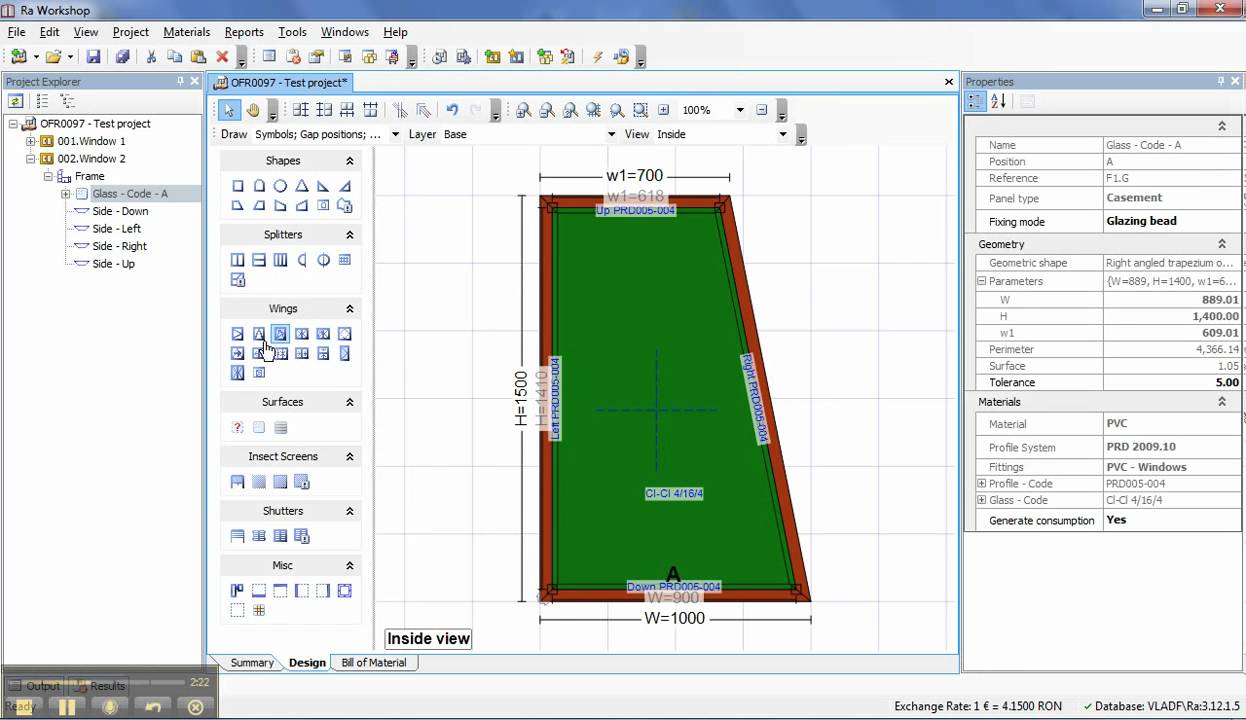This screenshot has height=720, width=1246.
Task: Collapse the Materials group in Properties
Action: coord(1221,402)
